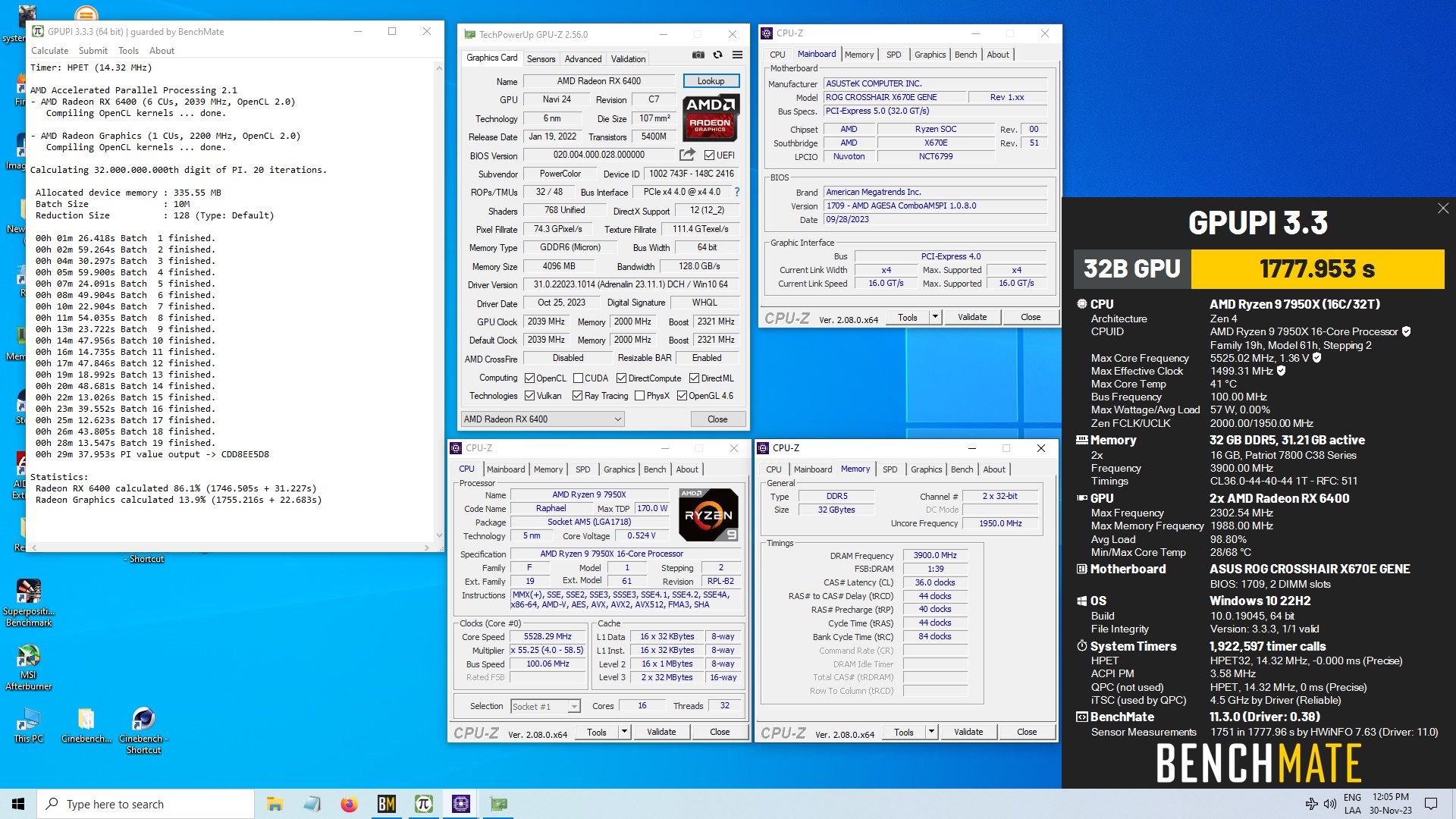Viewport: 1456px width, 819px height.
Task: Toggle the OpenGL 4.6 checkbox
Action: click(x=682, y=396)
